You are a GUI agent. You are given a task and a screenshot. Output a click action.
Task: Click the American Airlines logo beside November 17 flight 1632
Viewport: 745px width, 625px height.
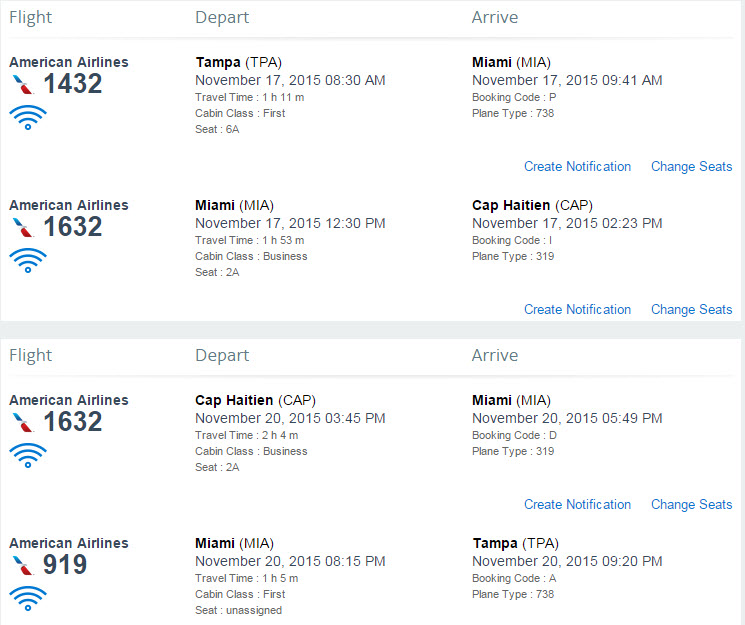pos(23,228)
